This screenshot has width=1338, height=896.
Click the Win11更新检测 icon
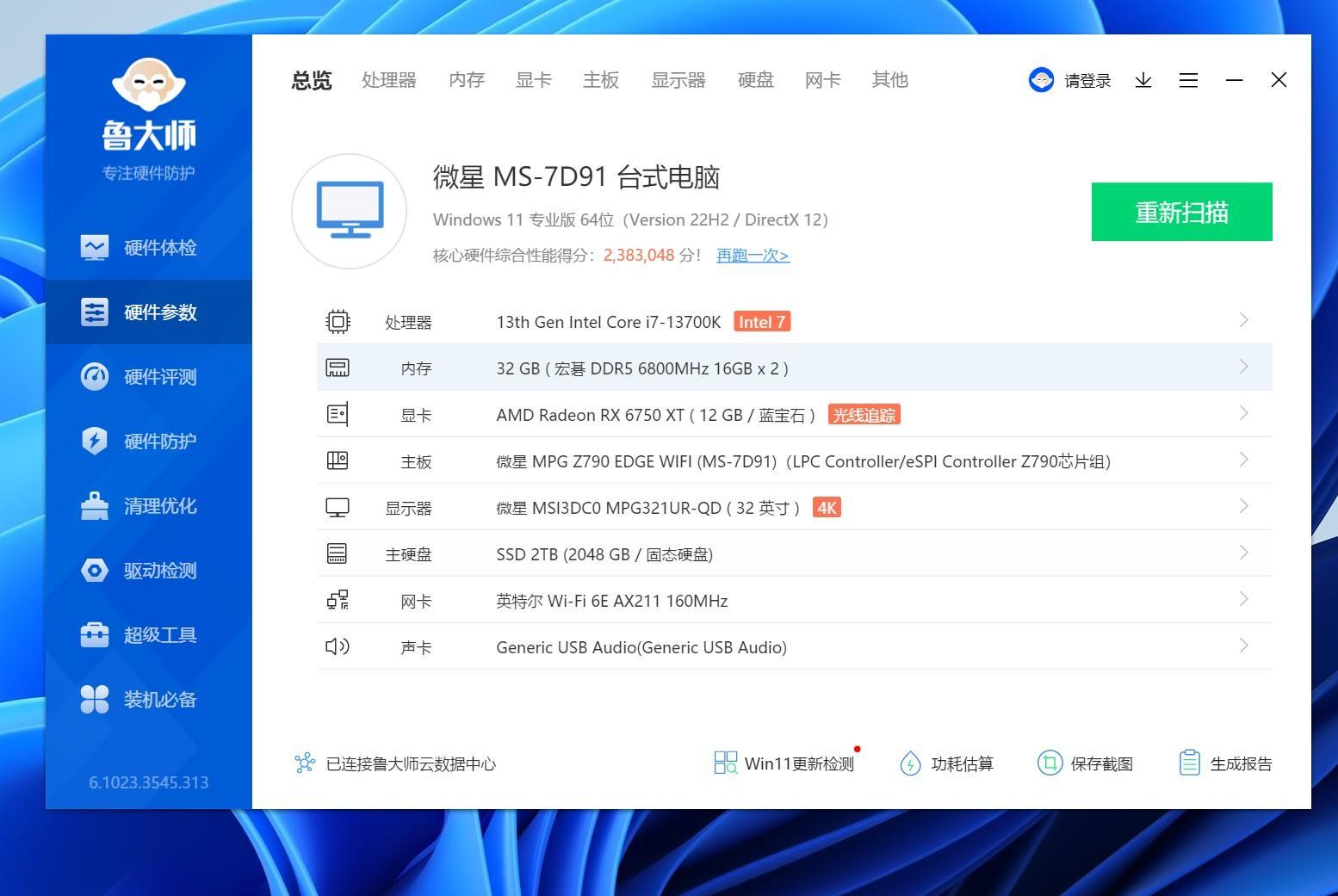tap(726, 763)
